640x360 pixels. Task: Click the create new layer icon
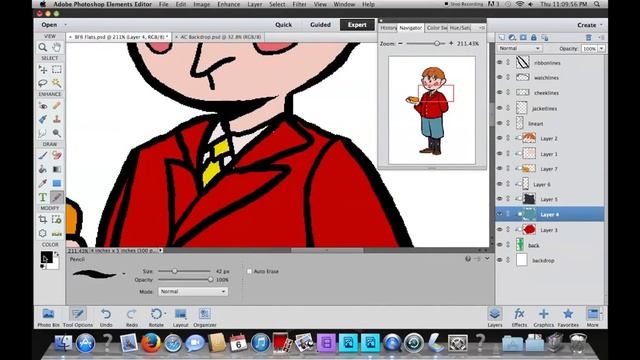502,37
